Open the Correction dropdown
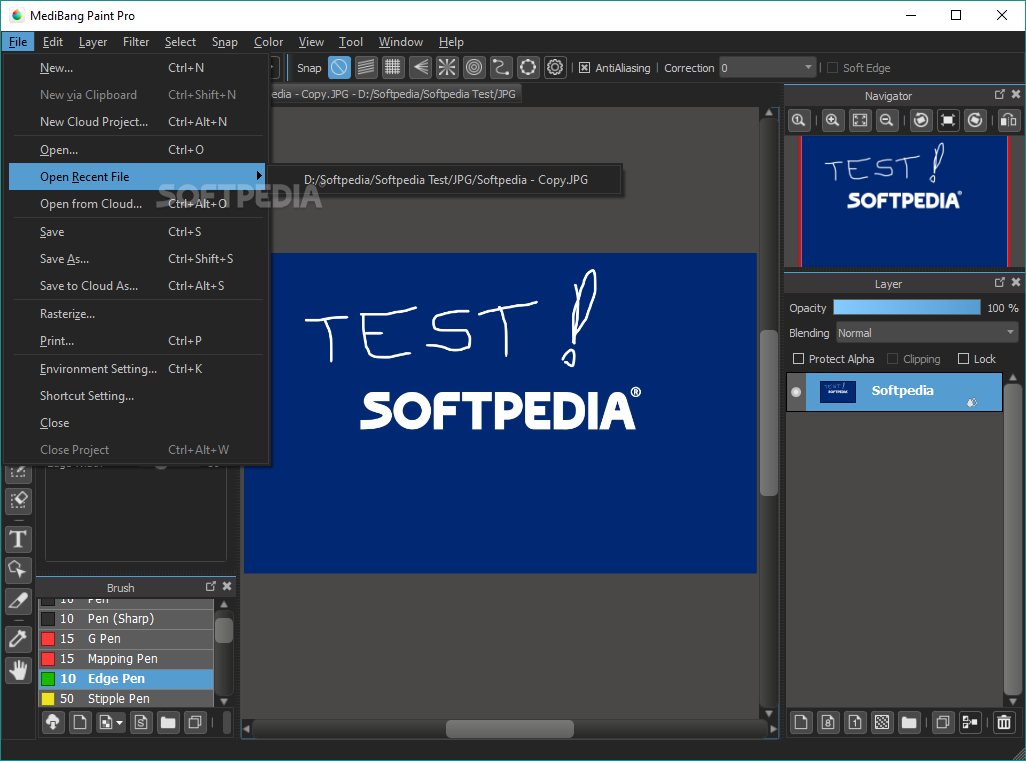 pos(768,67)
